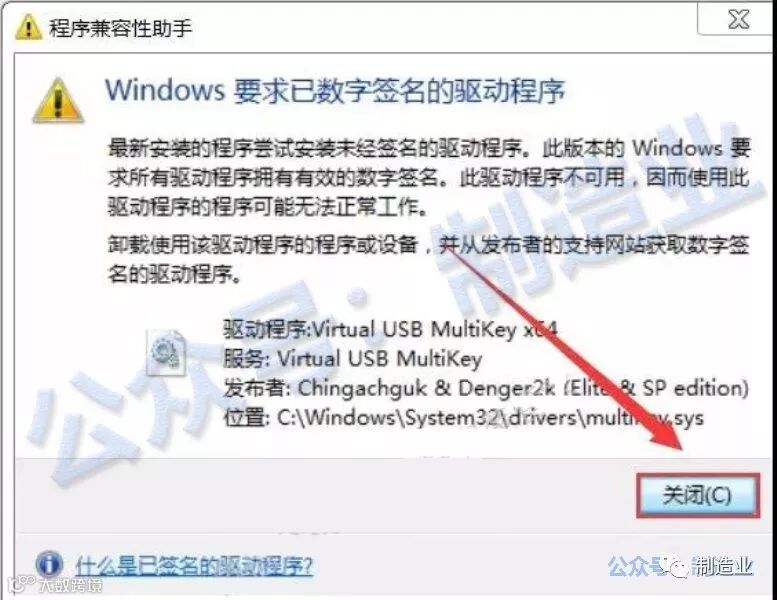Select the 位置 multikey.sys path line
The width and height of the screenshot is (777, 600).
tap(463, 418)
